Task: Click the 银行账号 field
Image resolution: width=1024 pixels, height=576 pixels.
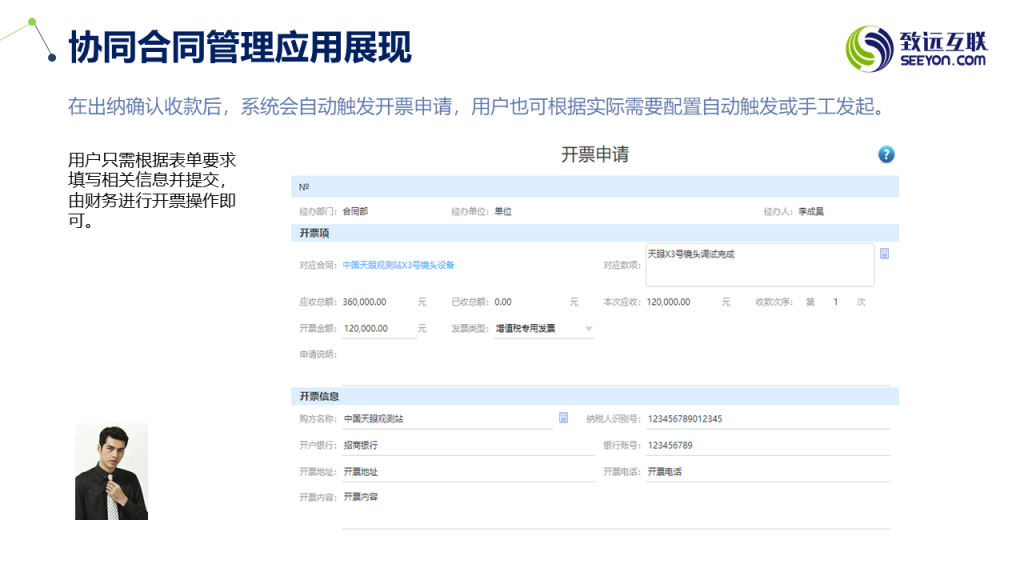Action: [x=766, y=446]
